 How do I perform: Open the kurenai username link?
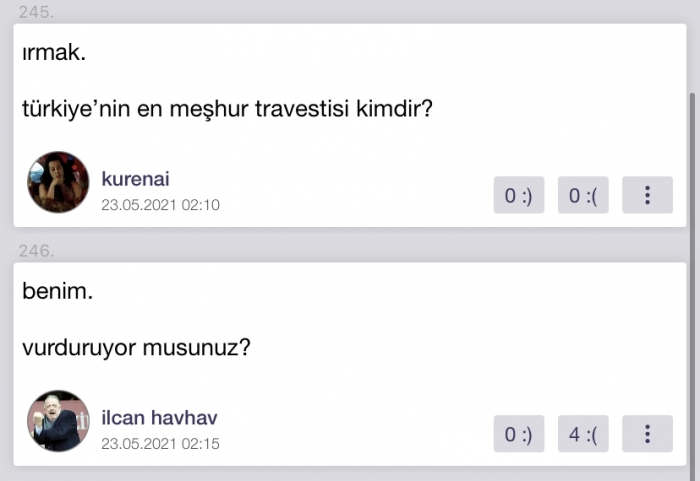tap(135, 179)
